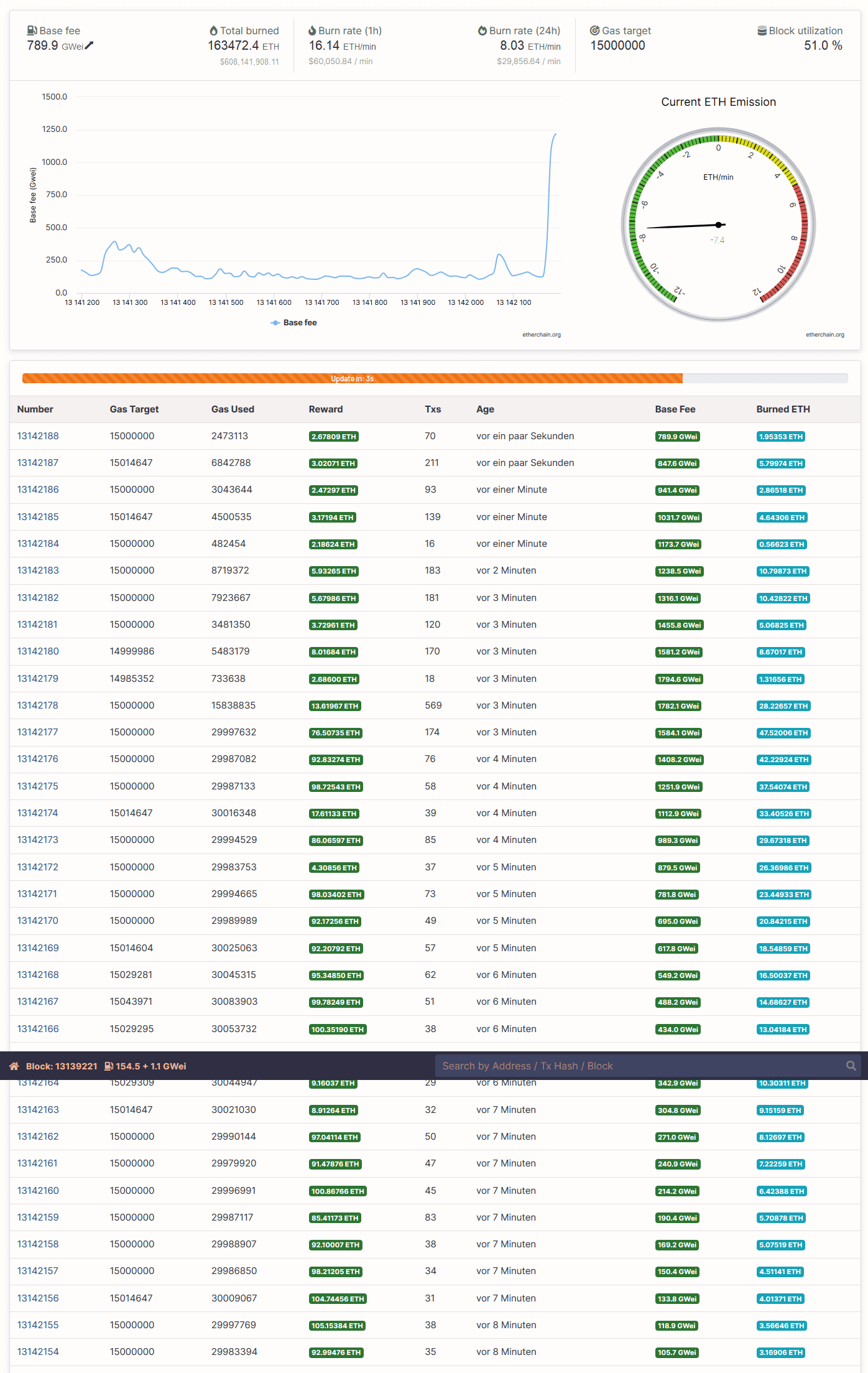Click the 15000000 gas target value in header
The image size is (868, 1373).
(617, 45)
